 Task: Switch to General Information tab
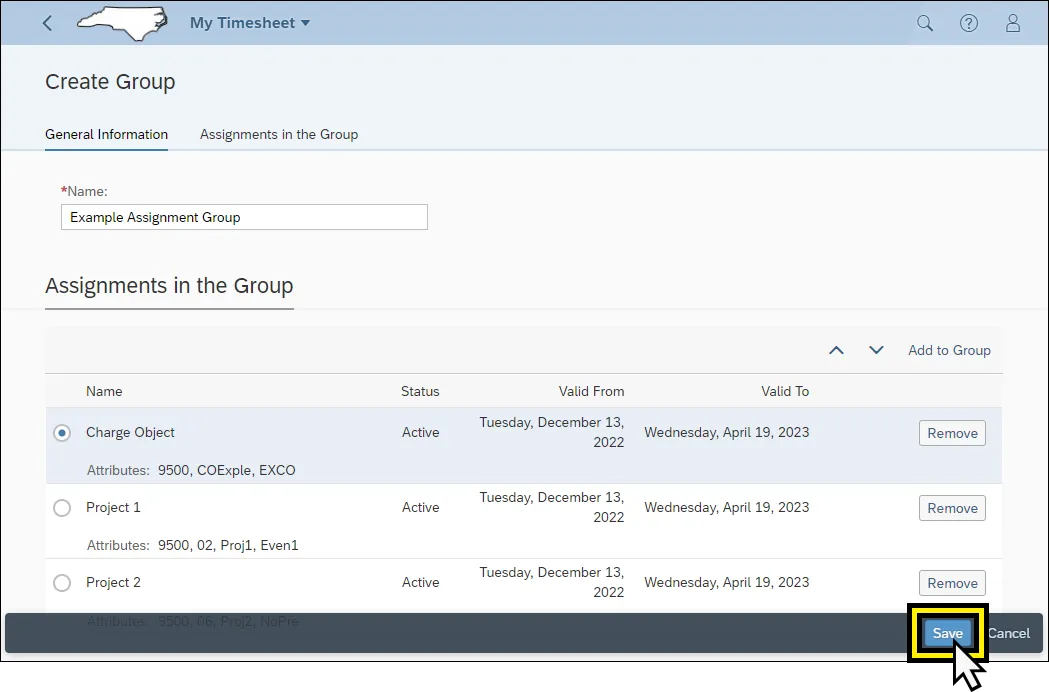(x=106, y=134)
